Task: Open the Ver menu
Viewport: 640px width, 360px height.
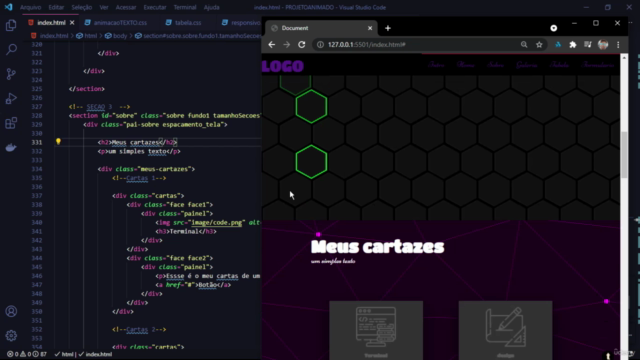Action: [104, 7]
